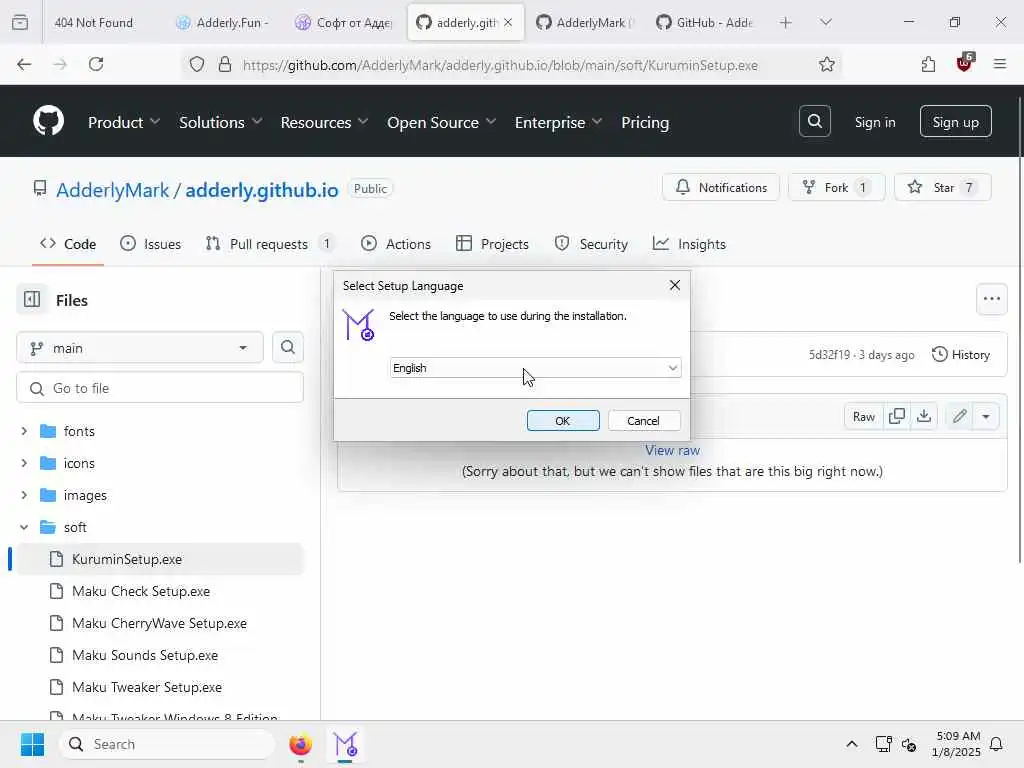Click the Windows taskbar Search box

[x=167, y=744]
